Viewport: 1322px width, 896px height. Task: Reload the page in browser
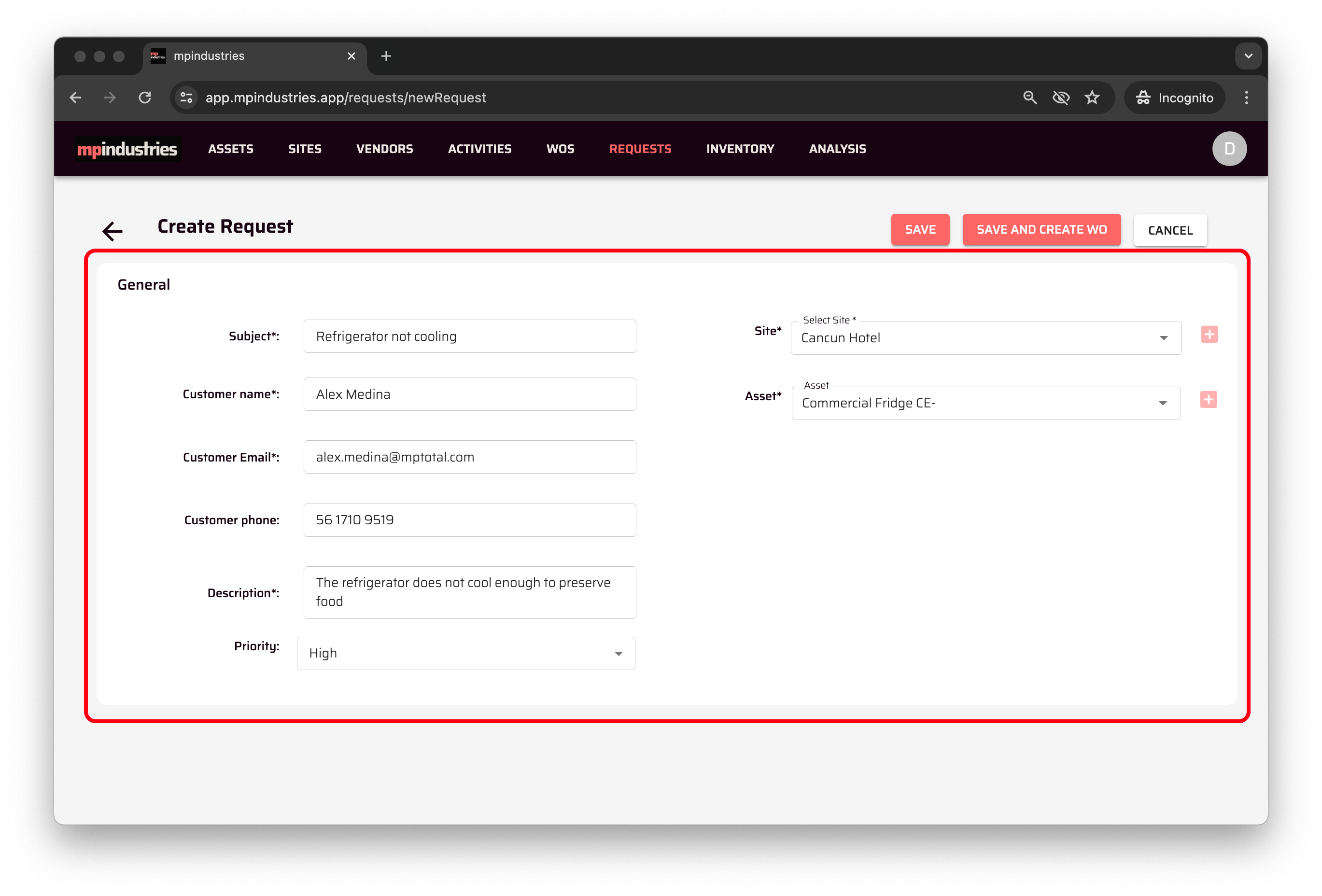click(145, 98)
